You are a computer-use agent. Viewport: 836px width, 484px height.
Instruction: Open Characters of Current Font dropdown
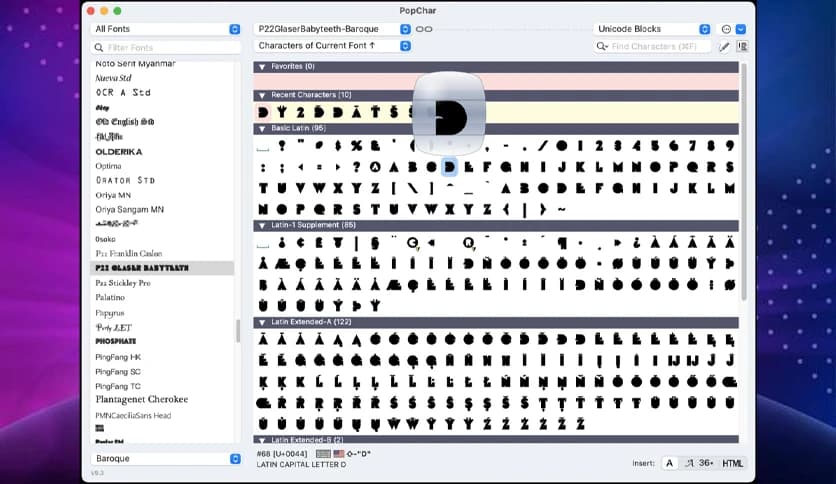(332, 46)
